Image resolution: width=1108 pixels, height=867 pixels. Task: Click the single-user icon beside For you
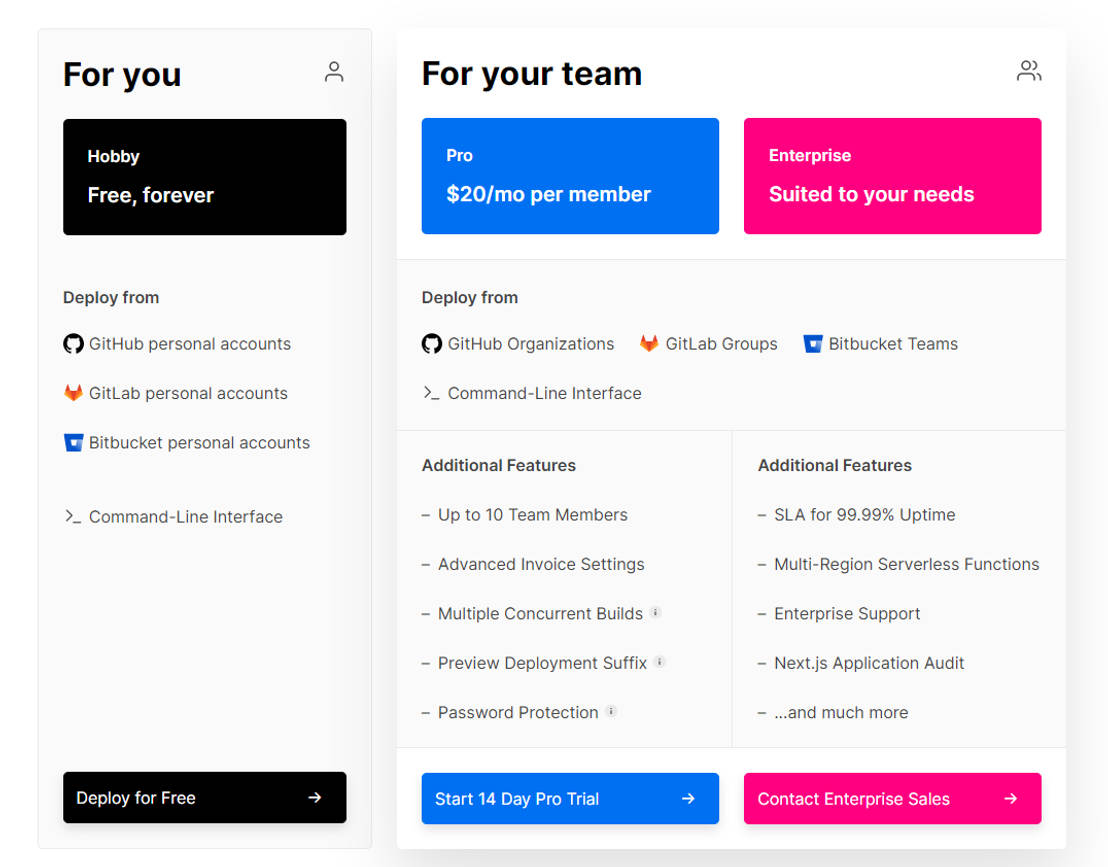tap(334, 72)
